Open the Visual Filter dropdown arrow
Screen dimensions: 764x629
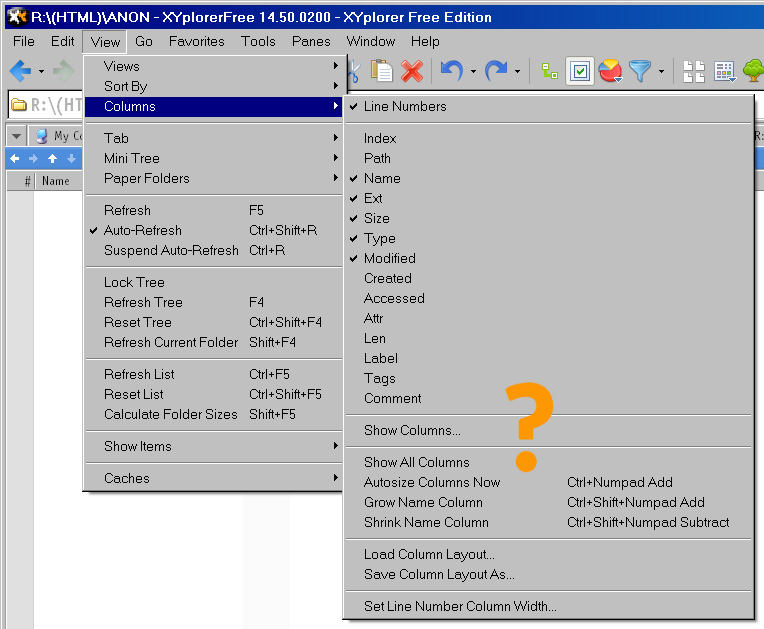(661, 72)
